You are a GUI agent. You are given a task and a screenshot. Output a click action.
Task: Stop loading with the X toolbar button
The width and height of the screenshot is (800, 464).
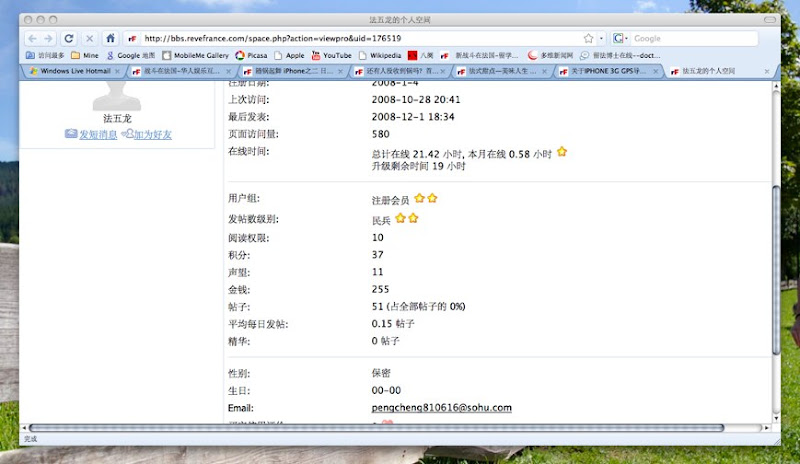pos(89,38)
